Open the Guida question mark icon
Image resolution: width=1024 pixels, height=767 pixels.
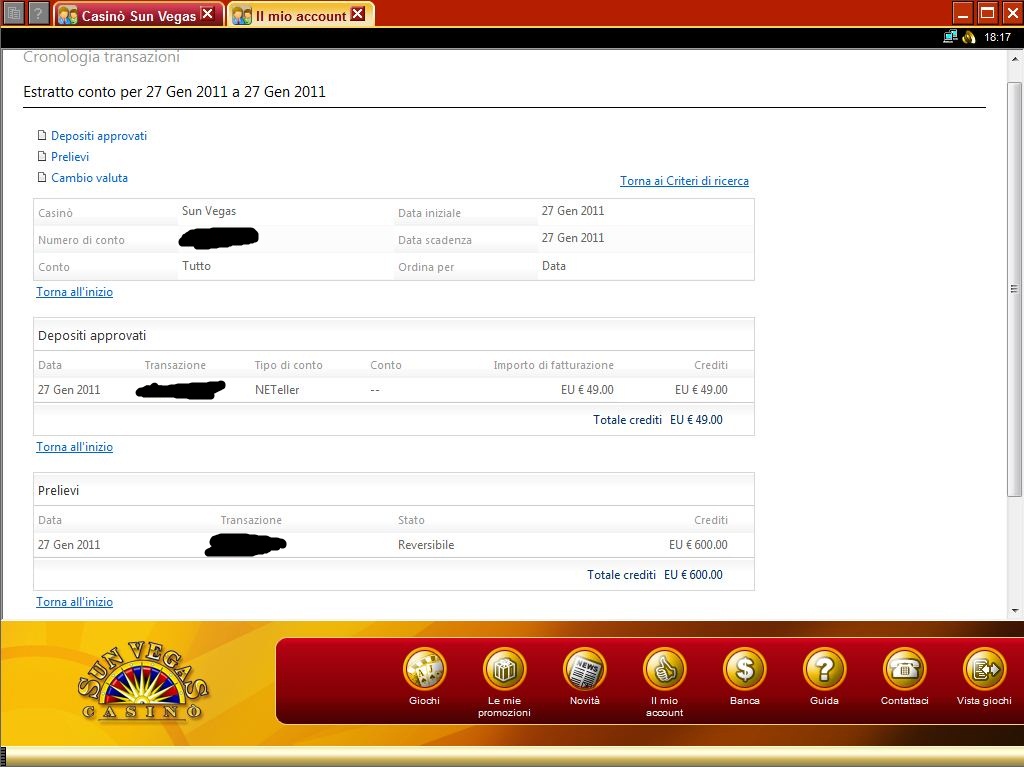[x=824, y=669]
